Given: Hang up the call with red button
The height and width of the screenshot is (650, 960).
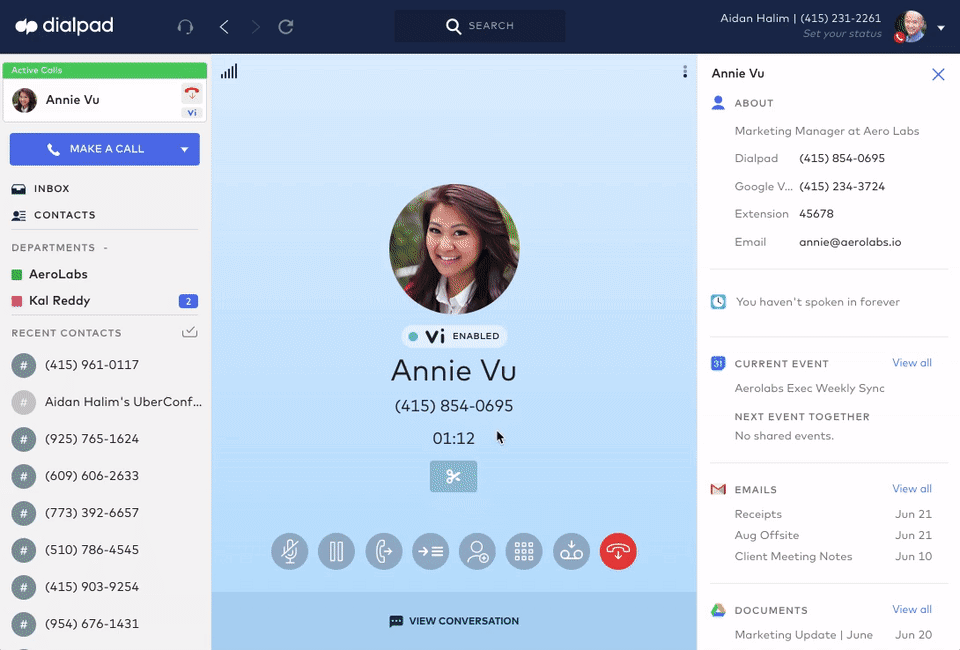Looking at the screenshot, I should coord(618,551).
